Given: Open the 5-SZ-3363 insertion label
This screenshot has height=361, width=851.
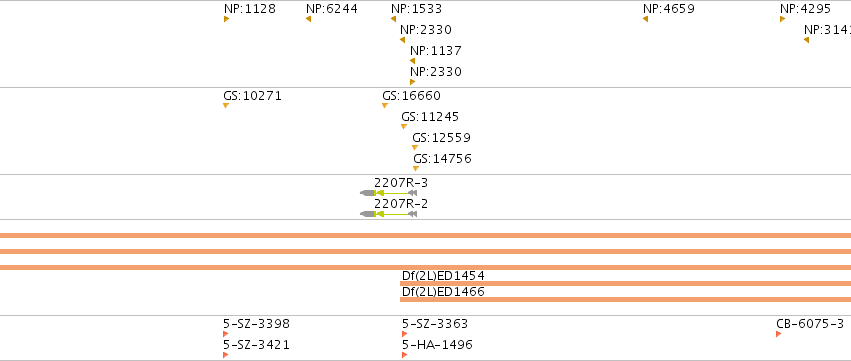Looking at the screenshot, I should coord(435,324).
